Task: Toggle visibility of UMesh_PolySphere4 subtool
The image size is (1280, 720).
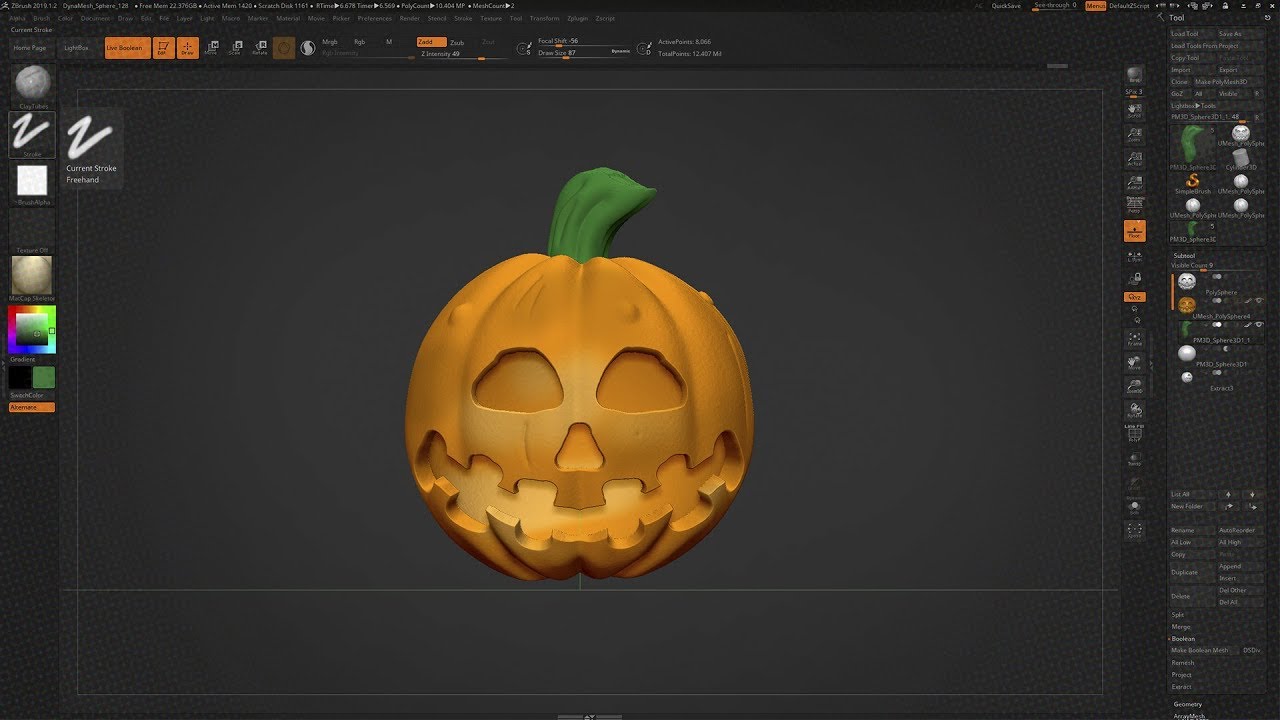Action: pyautogui.click(x=1259, y=301)
